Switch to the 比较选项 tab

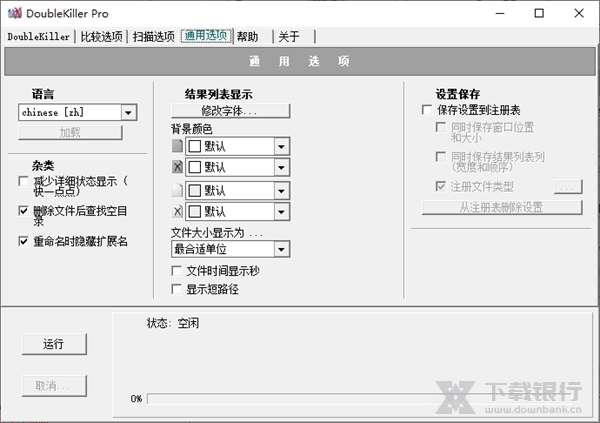click(101, 37)
